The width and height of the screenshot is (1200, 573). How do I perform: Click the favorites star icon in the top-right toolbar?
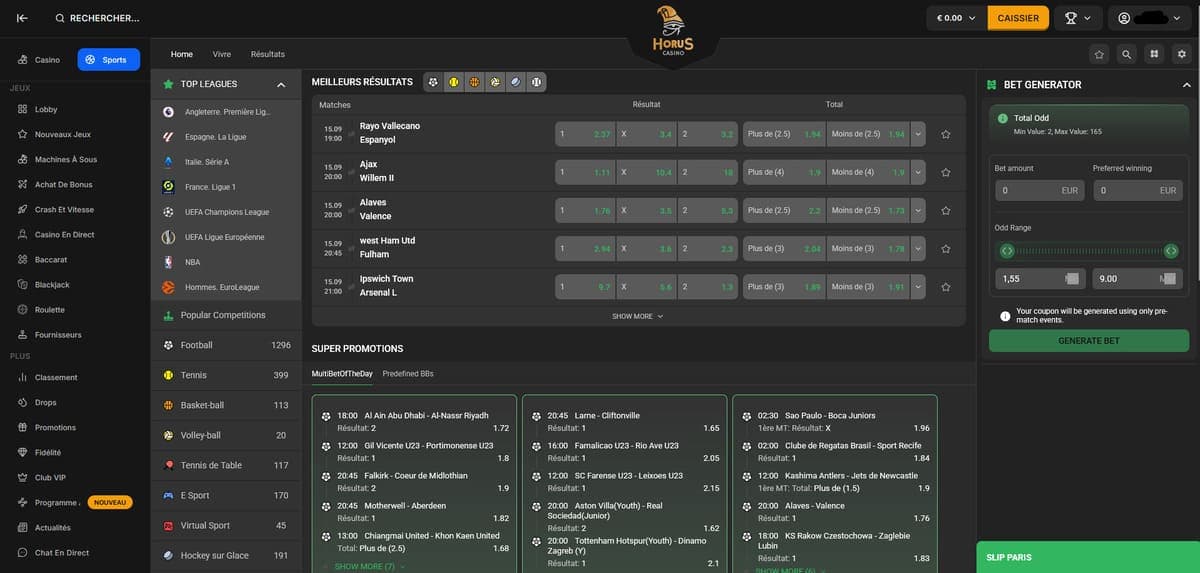click(1099, 54)
